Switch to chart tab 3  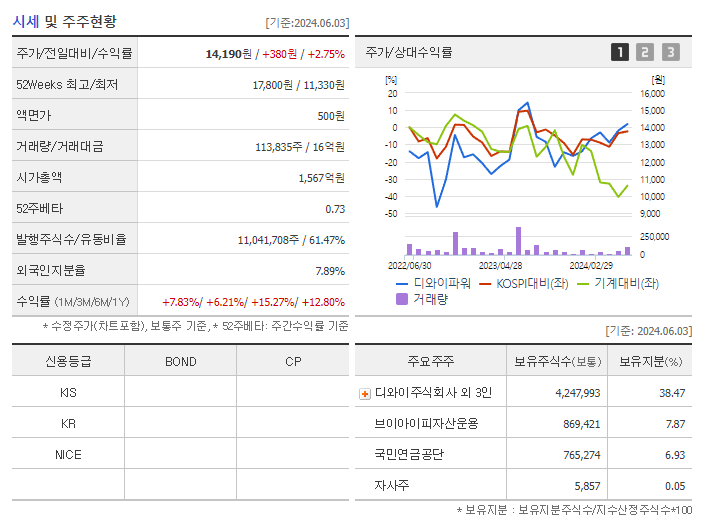point(671,52)
